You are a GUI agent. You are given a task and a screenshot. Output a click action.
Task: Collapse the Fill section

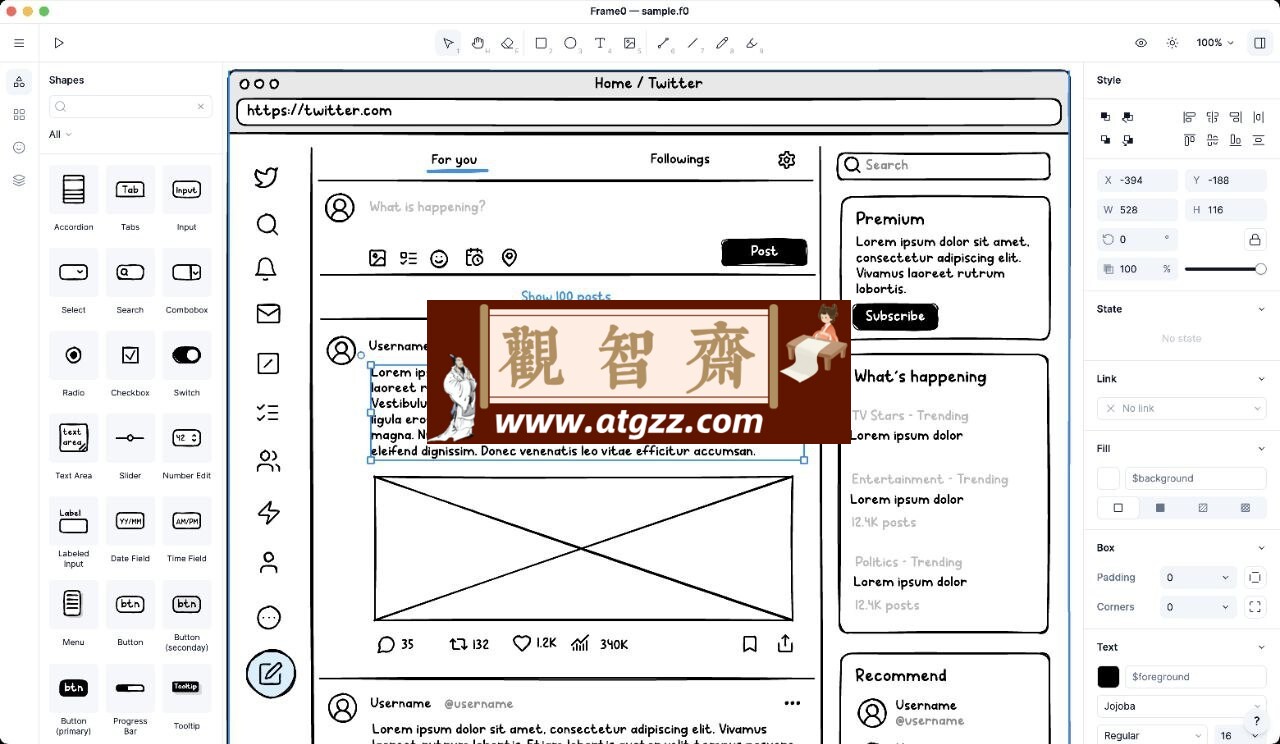pyautogui.click(x=1260, y=448)
